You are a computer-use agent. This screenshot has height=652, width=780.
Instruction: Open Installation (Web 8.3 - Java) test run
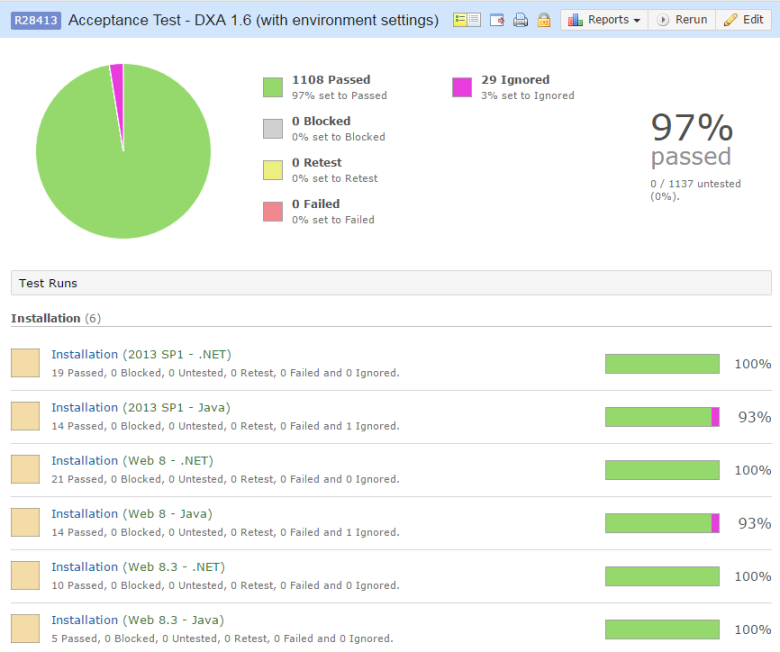click(137, 620)
